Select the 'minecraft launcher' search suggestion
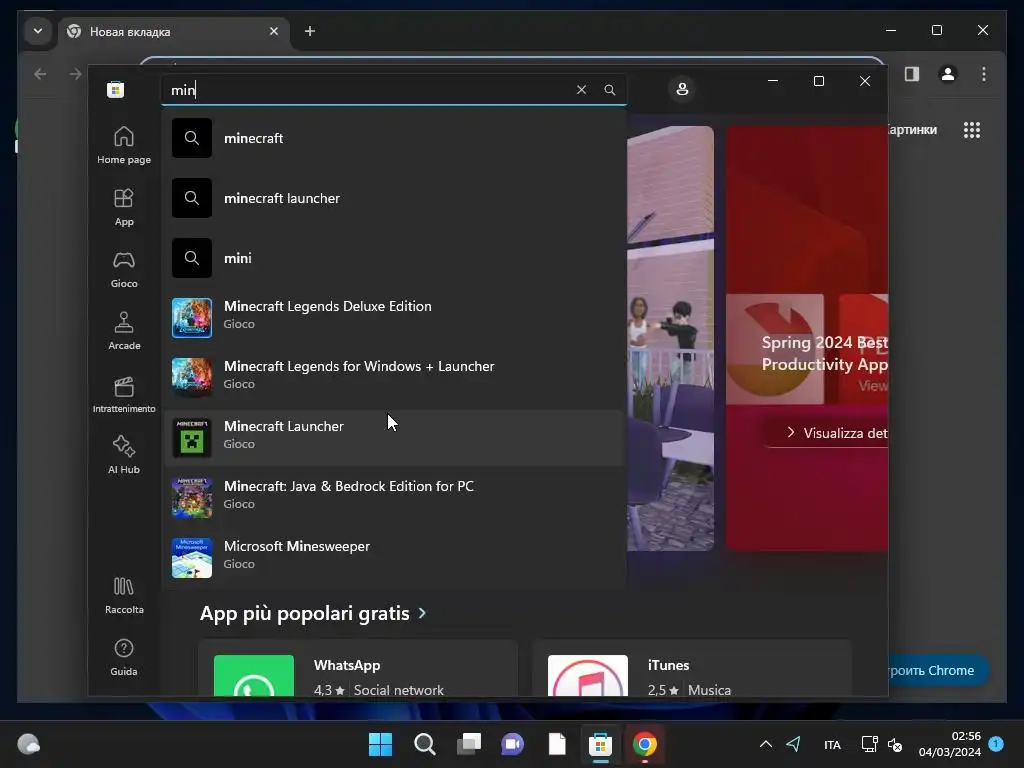The height and width of the screenshot is (768, 1024). [x=394, y=198]
